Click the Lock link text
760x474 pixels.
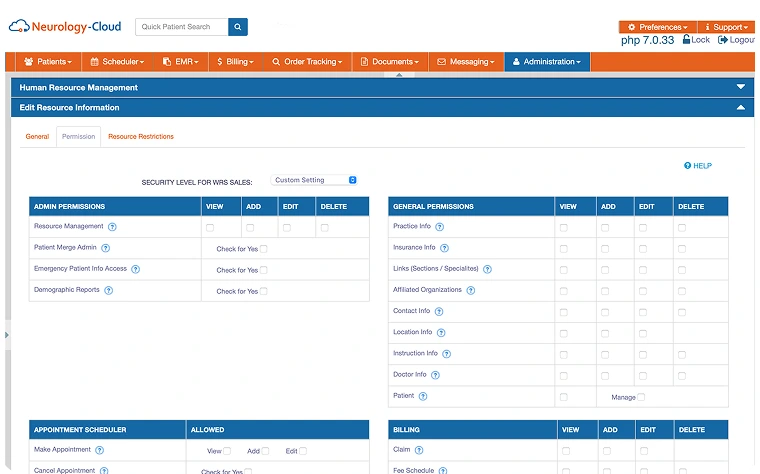[700, 40]
